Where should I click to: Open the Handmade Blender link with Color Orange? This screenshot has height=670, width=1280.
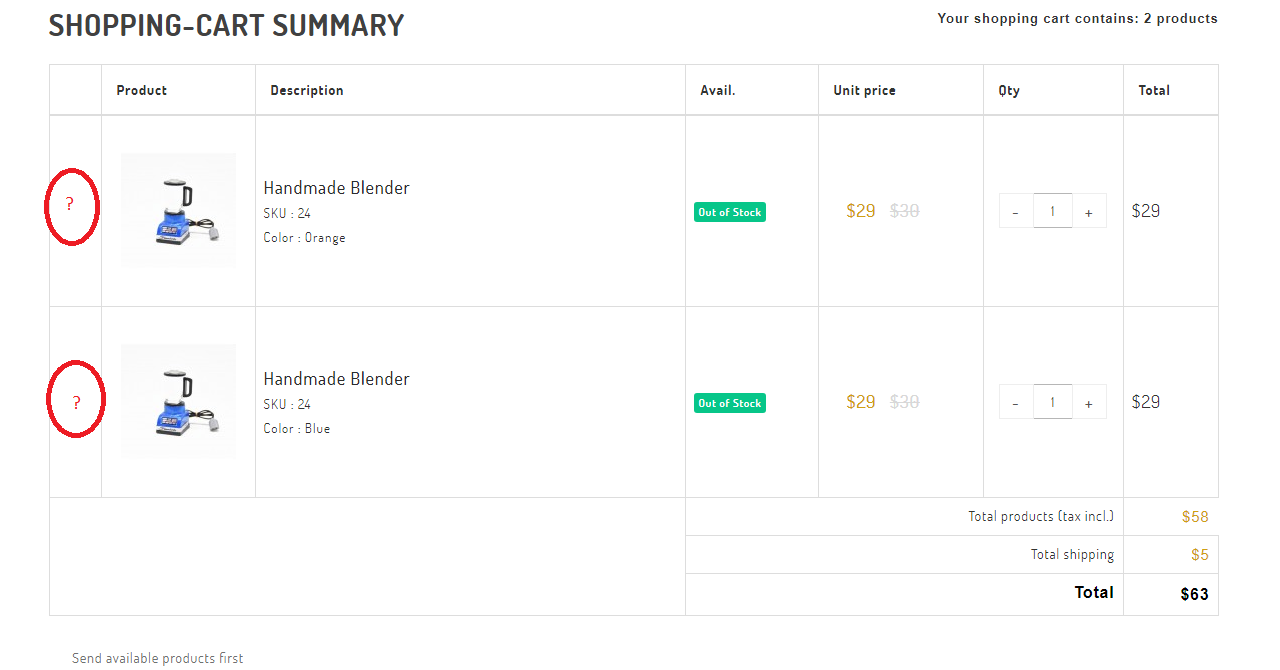(336, 188)
